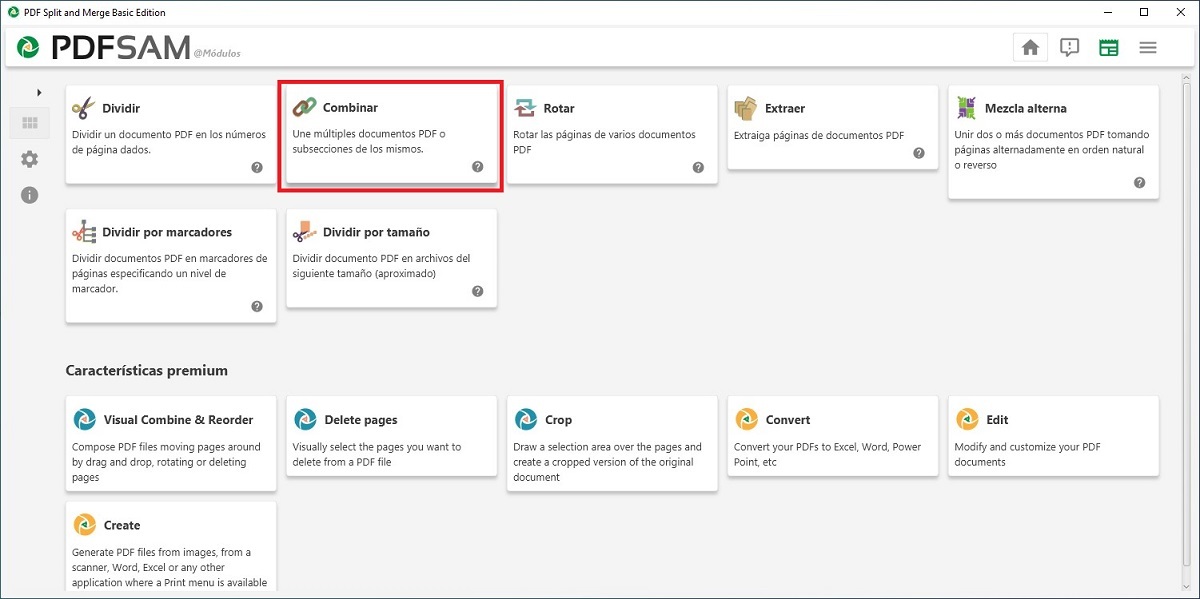Open the hamburger menu in header

(x=1148, y=47)
